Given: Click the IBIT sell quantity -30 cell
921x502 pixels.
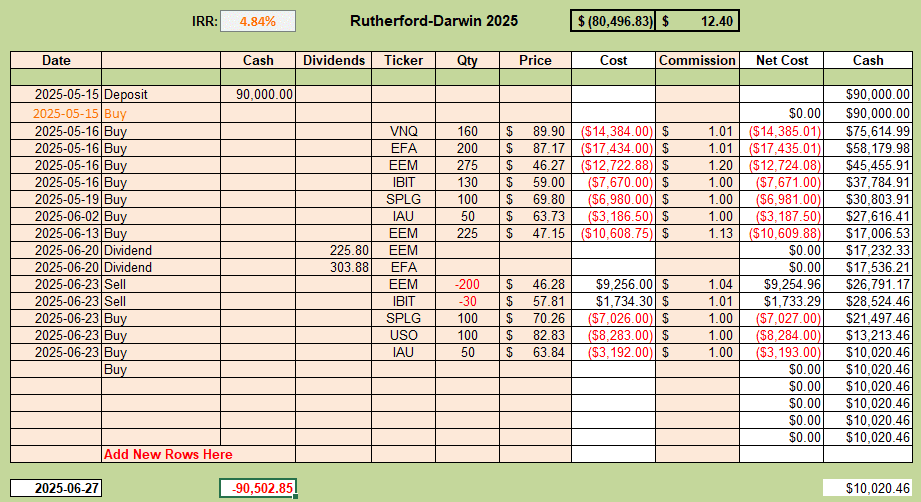Looking at the screenshot, I should 468,302.
